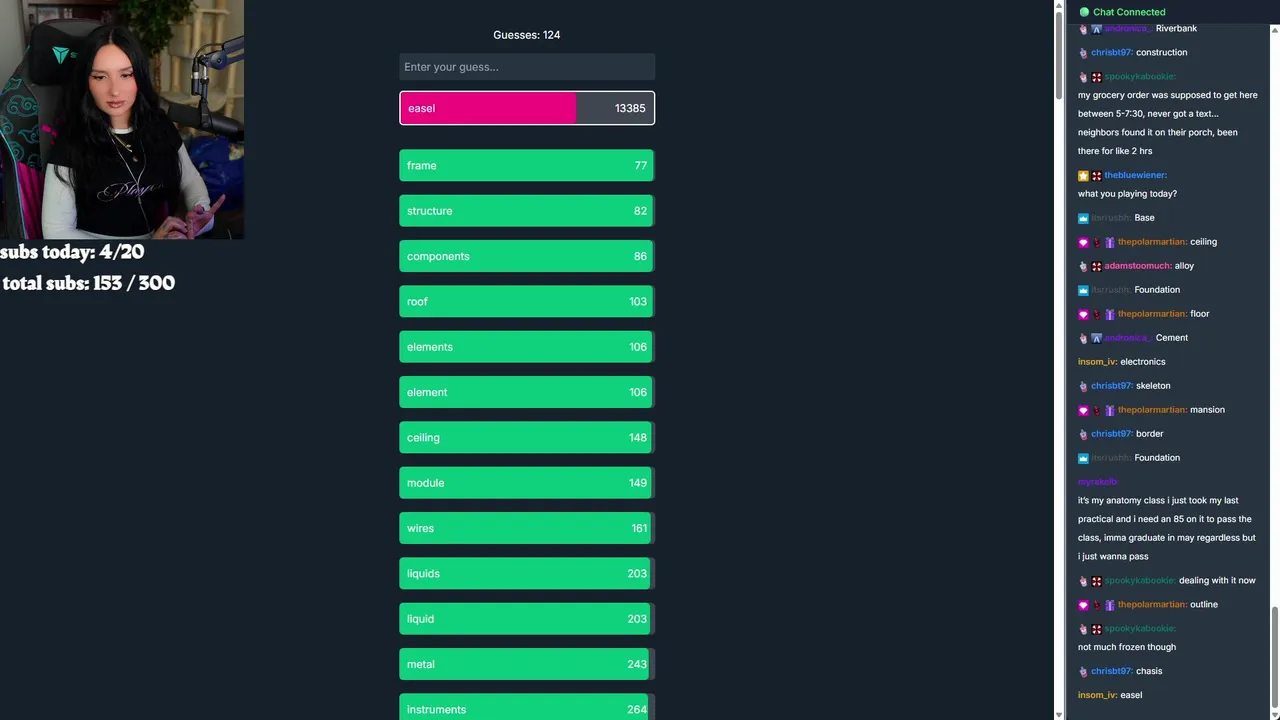Screen dimensions: 1280x720
Task: Click the page scrollbar's up arrow
Action: tap(1059, 6)
